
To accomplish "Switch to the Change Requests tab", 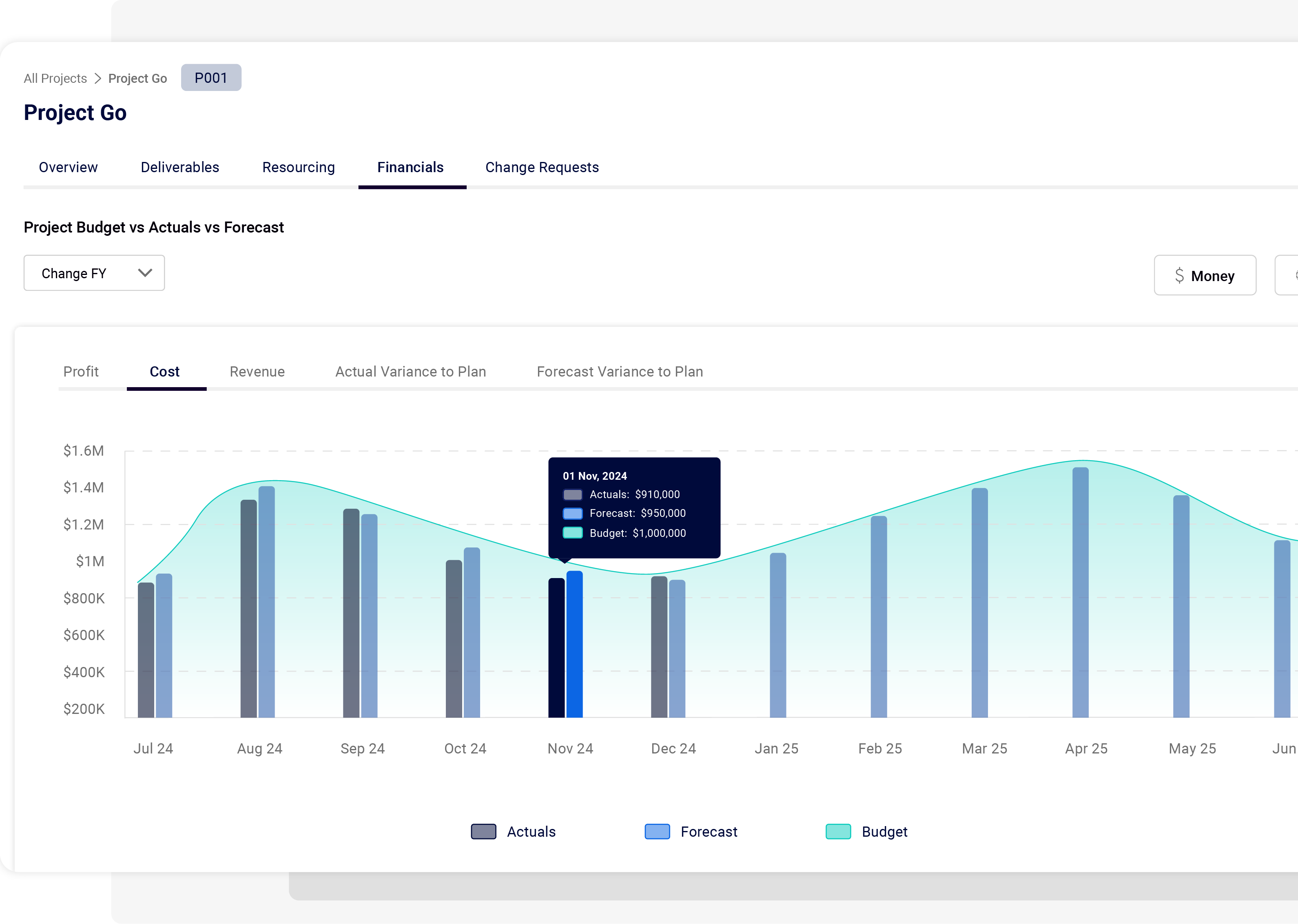I will 541,167.
